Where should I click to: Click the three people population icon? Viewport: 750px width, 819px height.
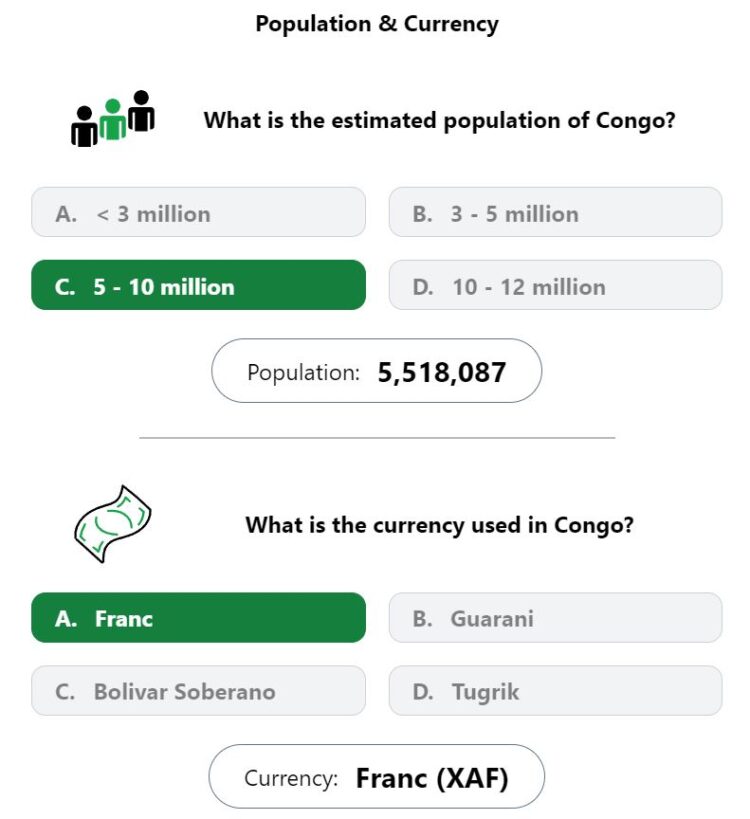tap(112, 119)
